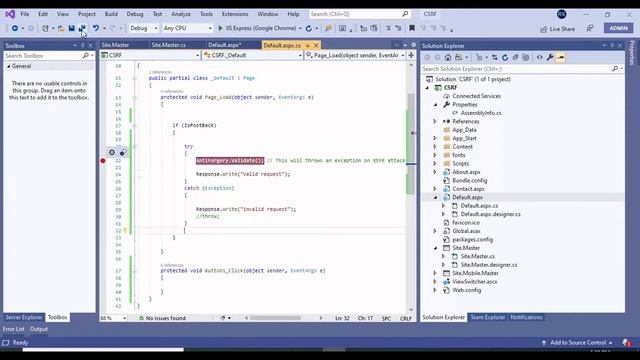Screen dimensions: 640x360
Task: Click the Search Solution Explorer field
Action: (522, 69)
